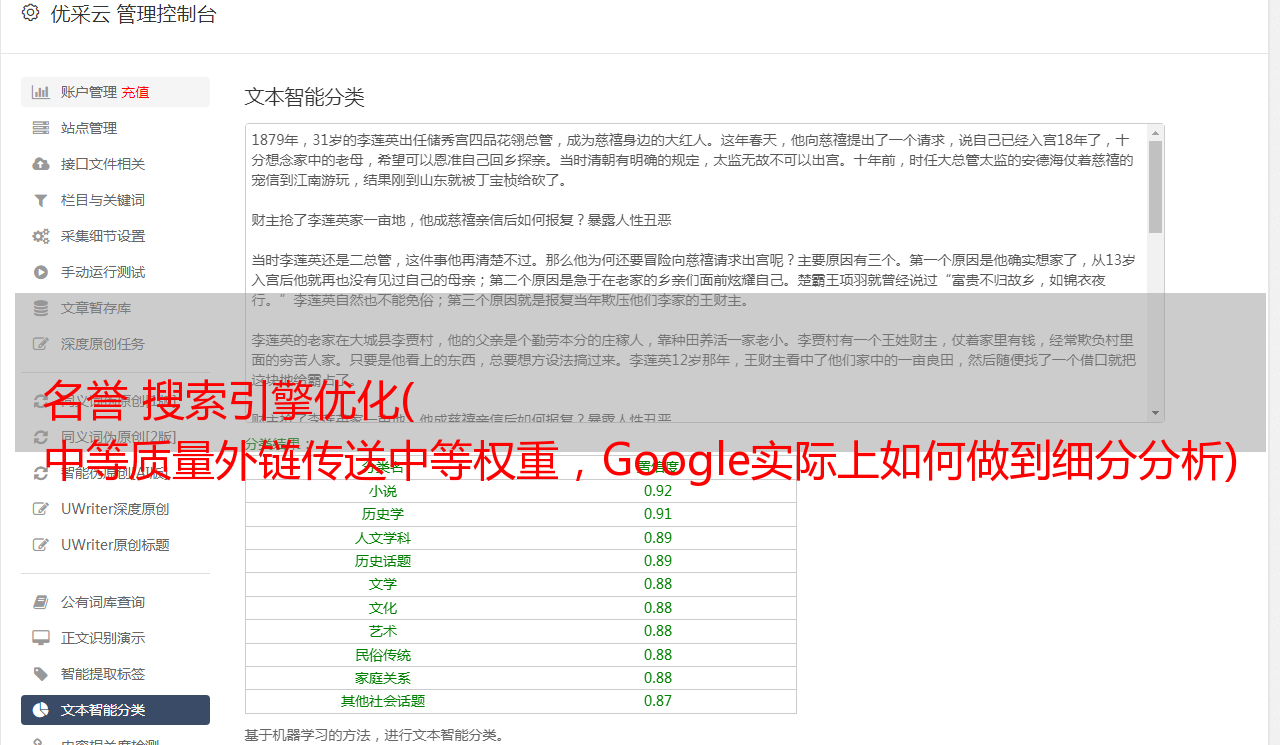Click the 优采云 管理控制台 header title

click(x=133, y=14)
